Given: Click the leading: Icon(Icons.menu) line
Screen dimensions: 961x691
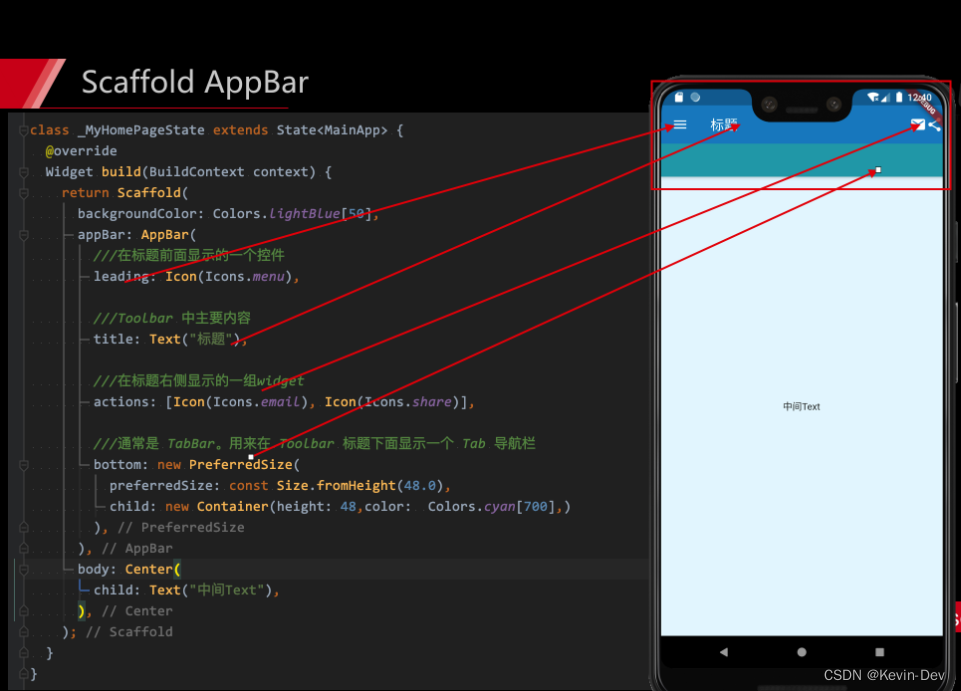Looking at the screenshot, I should (196, 277).
